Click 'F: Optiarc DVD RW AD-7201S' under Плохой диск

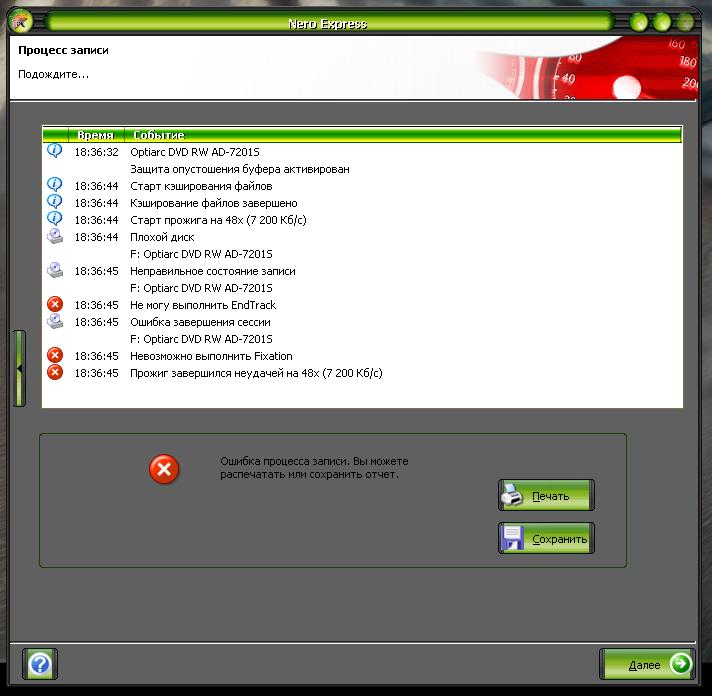[201, 254]
